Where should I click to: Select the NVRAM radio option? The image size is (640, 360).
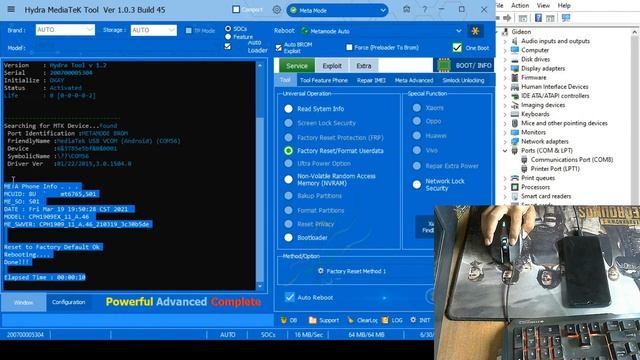click(289, 179)
